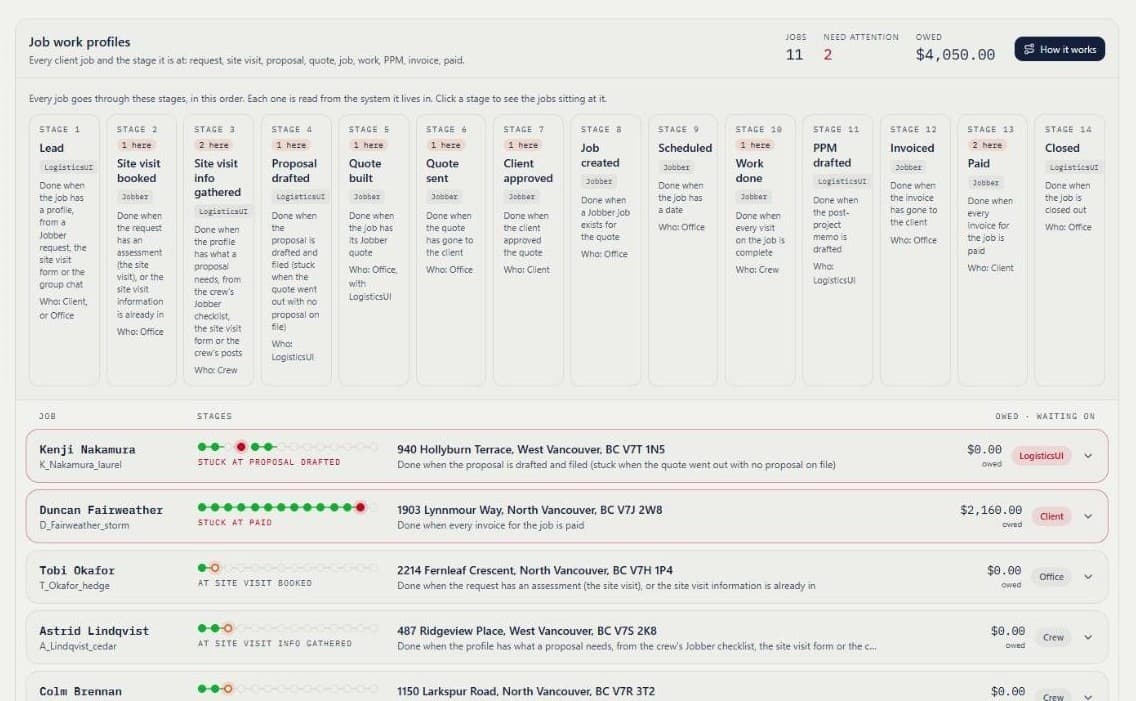
Task: Expand the Kenji Nakamura job row chevron
Action: (1087, 456)
